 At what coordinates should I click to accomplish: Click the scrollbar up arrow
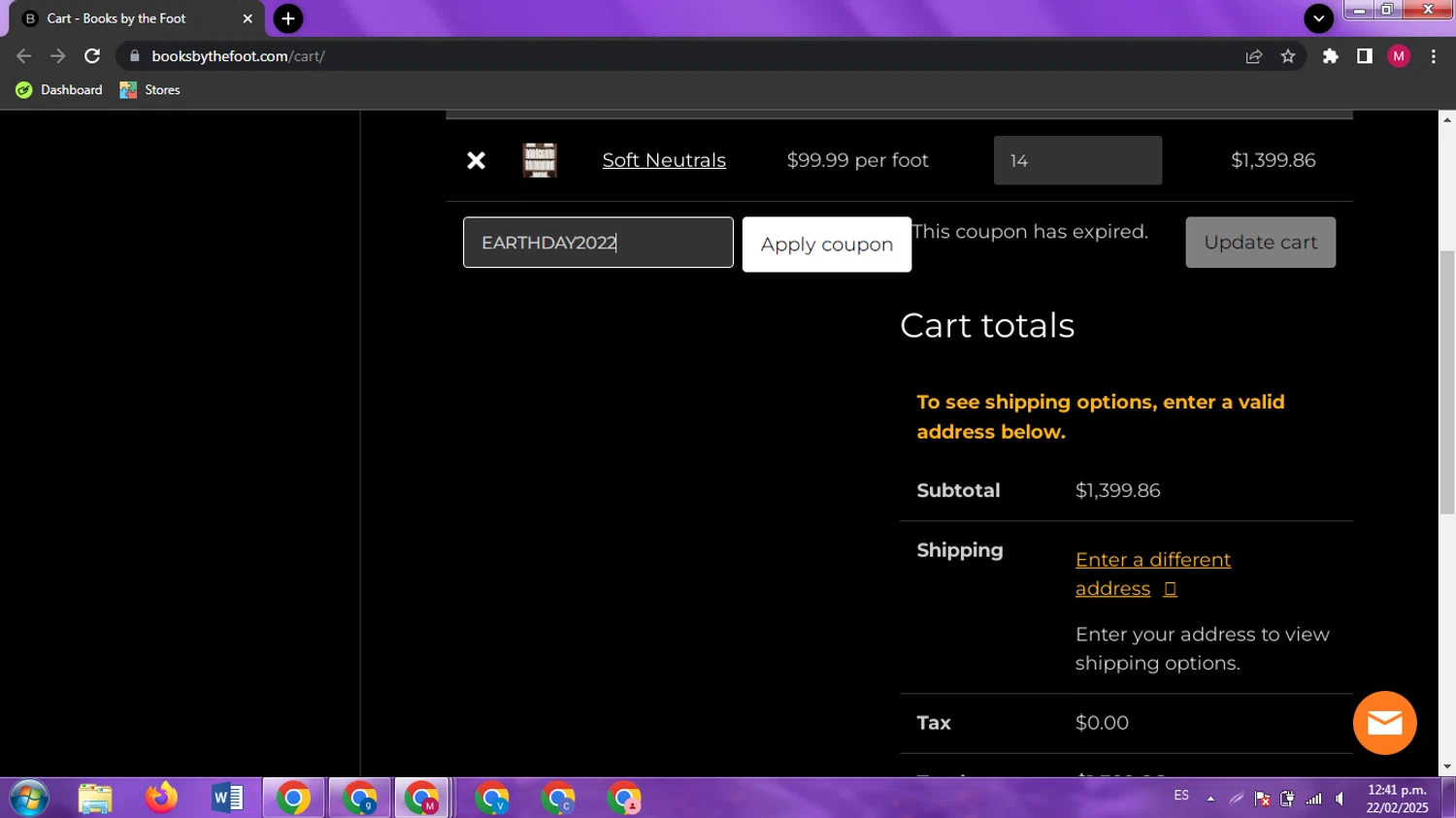click(1447, 119)
